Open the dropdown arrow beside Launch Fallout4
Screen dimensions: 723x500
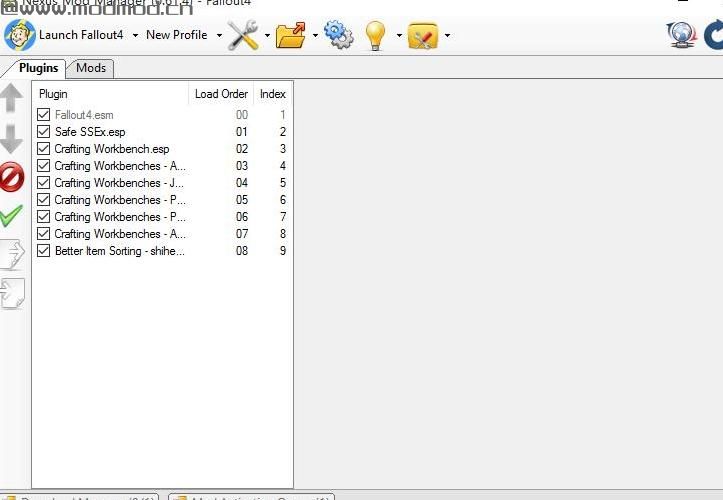click(x=135, y=35)
